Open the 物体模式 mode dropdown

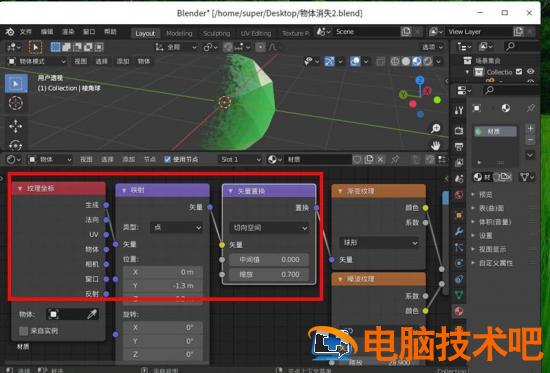click(36, 61)
